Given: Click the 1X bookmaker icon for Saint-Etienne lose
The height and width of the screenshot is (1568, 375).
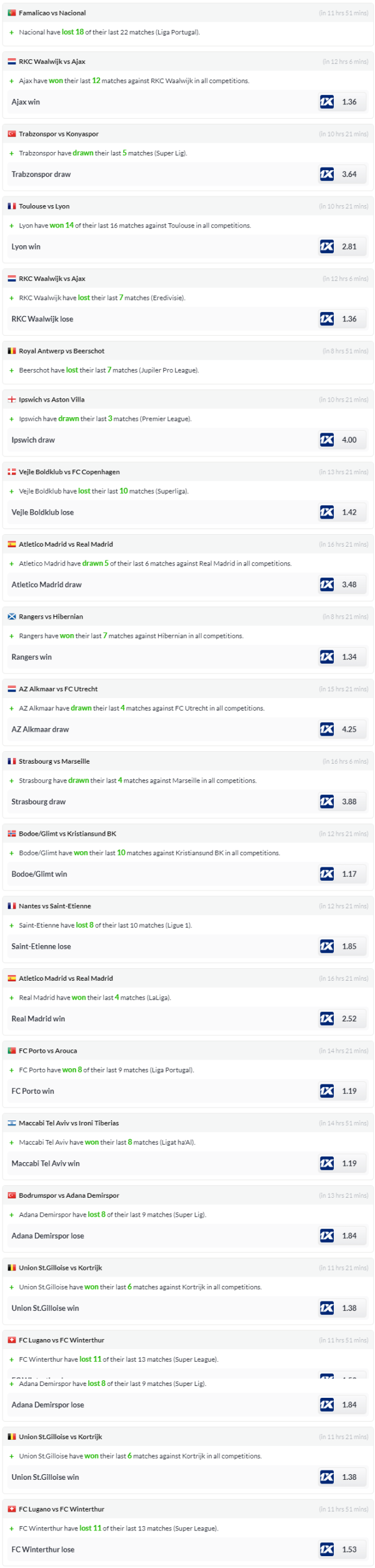Looking at the screenshot, I should (x=327, y=947).
